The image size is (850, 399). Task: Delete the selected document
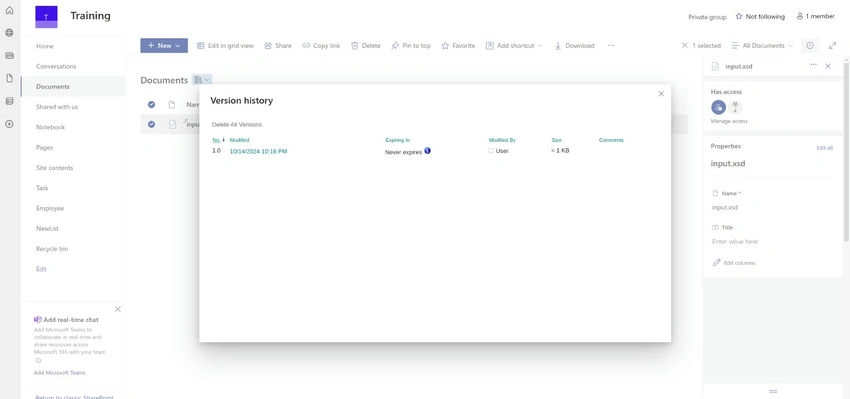click(x=365, y=46)
